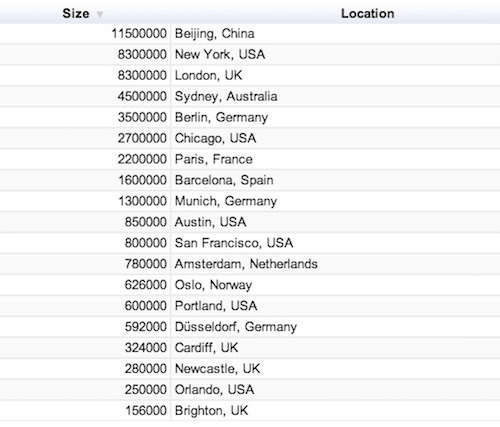
Task: Sort by the Size column header
Action: pos(76,14)
